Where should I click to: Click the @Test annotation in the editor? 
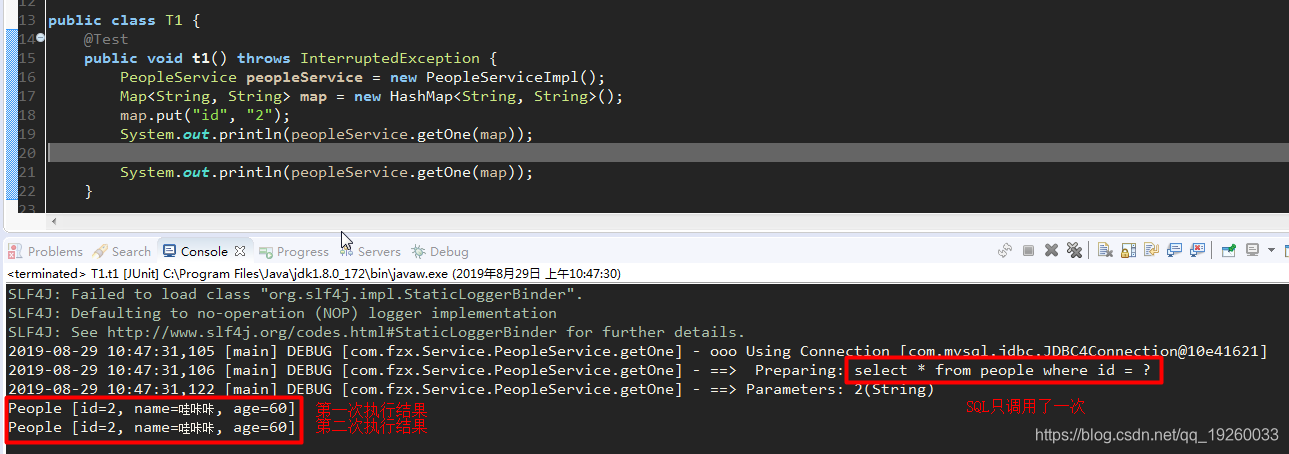coord(106,39)
